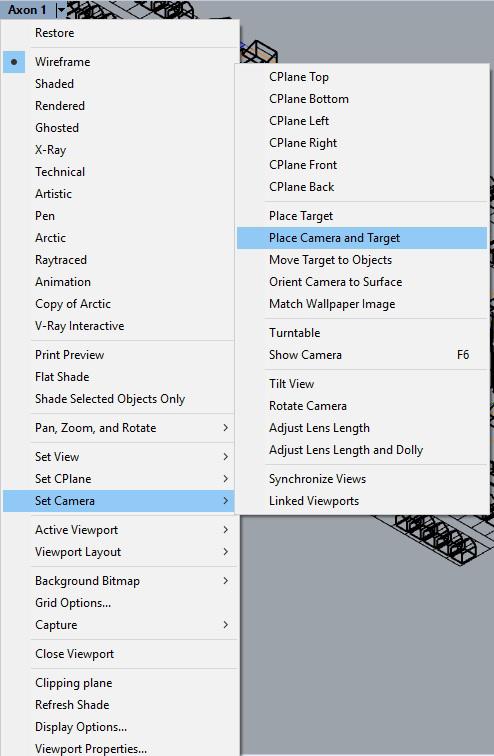The image size is (494, 756).
Task: Expand the Set View submenu arrow
Action: (226, 457)
